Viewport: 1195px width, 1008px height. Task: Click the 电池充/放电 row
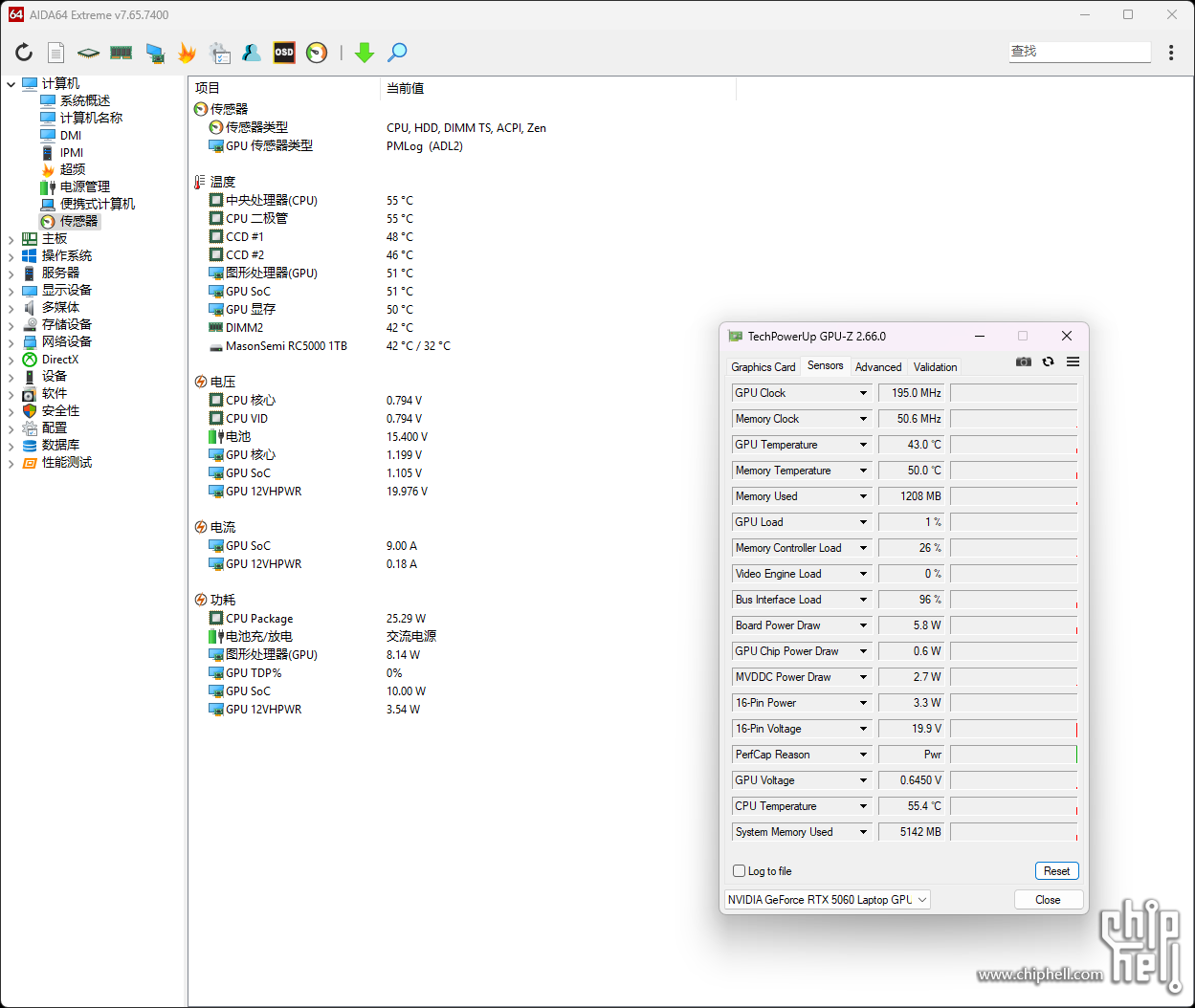[322, 637]
